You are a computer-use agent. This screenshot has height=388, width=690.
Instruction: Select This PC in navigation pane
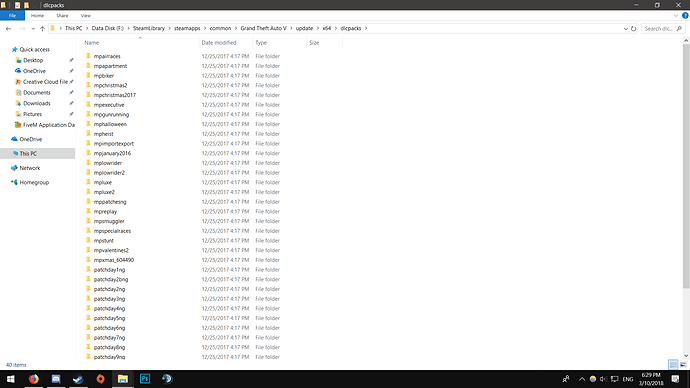click(x=28, y=154)
